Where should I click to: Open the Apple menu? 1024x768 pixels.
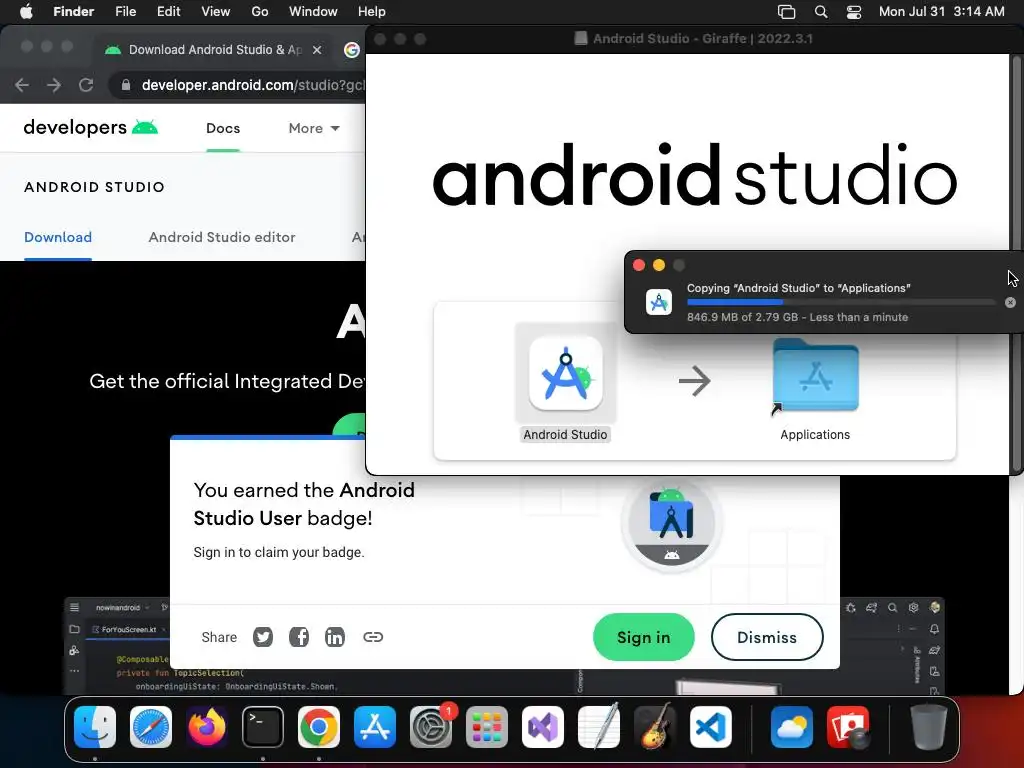pyautogui.click(x=26, y=12)
